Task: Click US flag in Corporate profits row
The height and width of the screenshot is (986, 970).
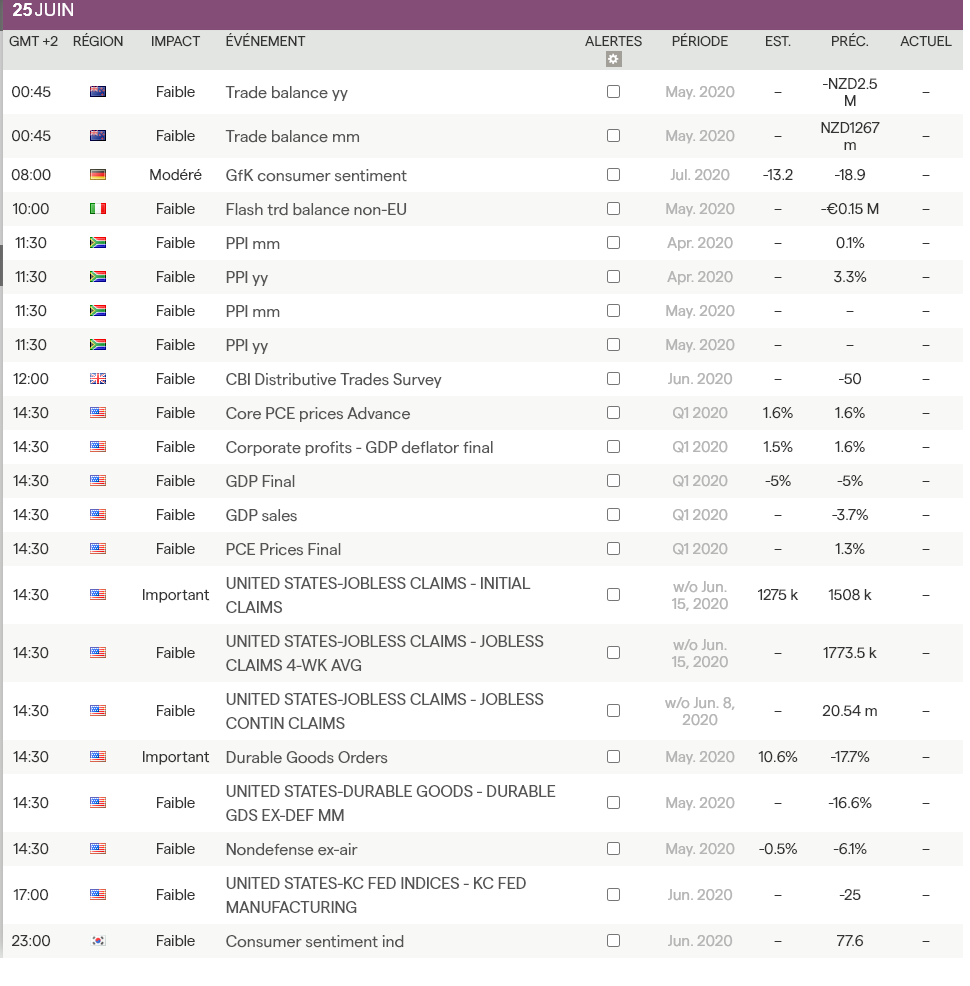Action: pos(98,446)
